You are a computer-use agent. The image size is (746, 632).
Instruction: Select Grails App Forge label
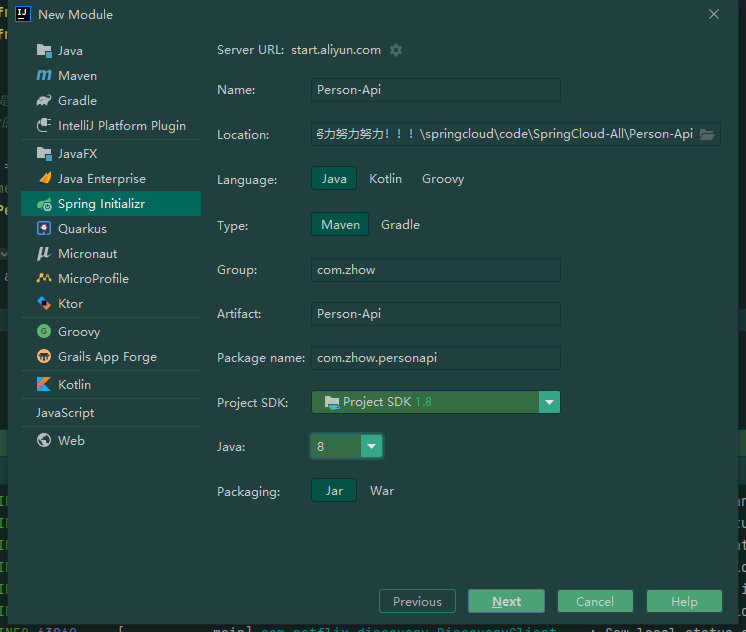coord(108,357)
